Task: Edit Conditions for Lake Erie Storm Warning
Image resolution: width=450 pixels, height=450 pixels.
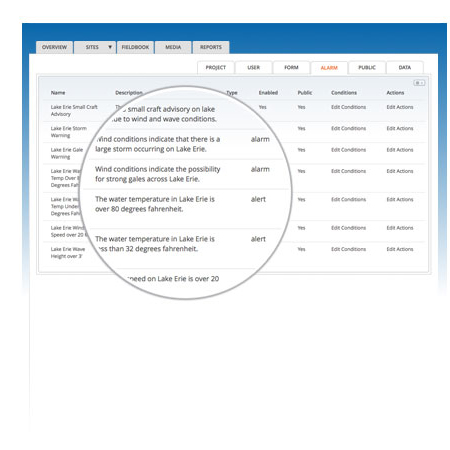Action: pyautogui.click(x=348, y=128)
